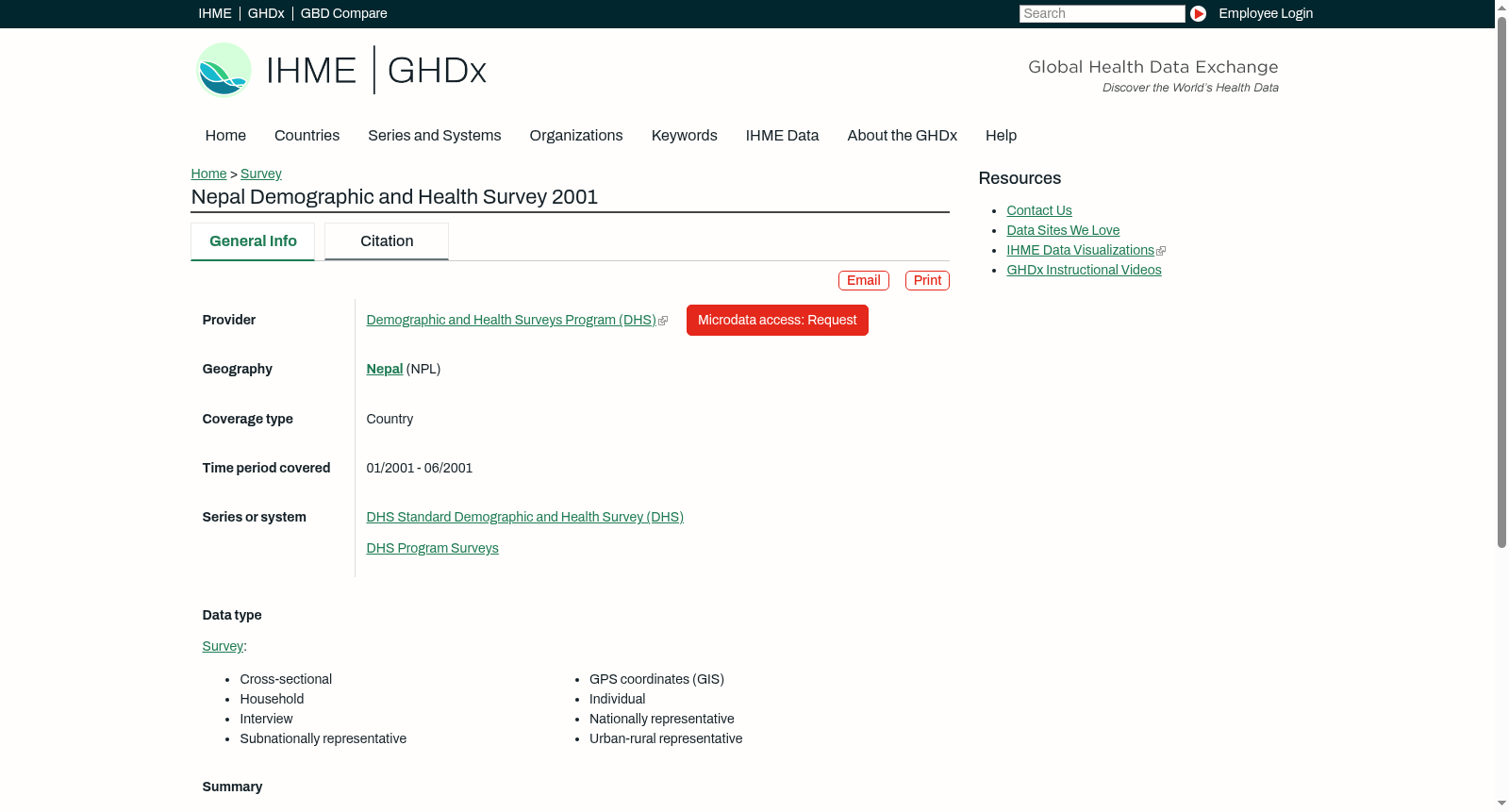
Task: Click the vertical page scrollbar thumb
Action: [x=1501, y=281]
